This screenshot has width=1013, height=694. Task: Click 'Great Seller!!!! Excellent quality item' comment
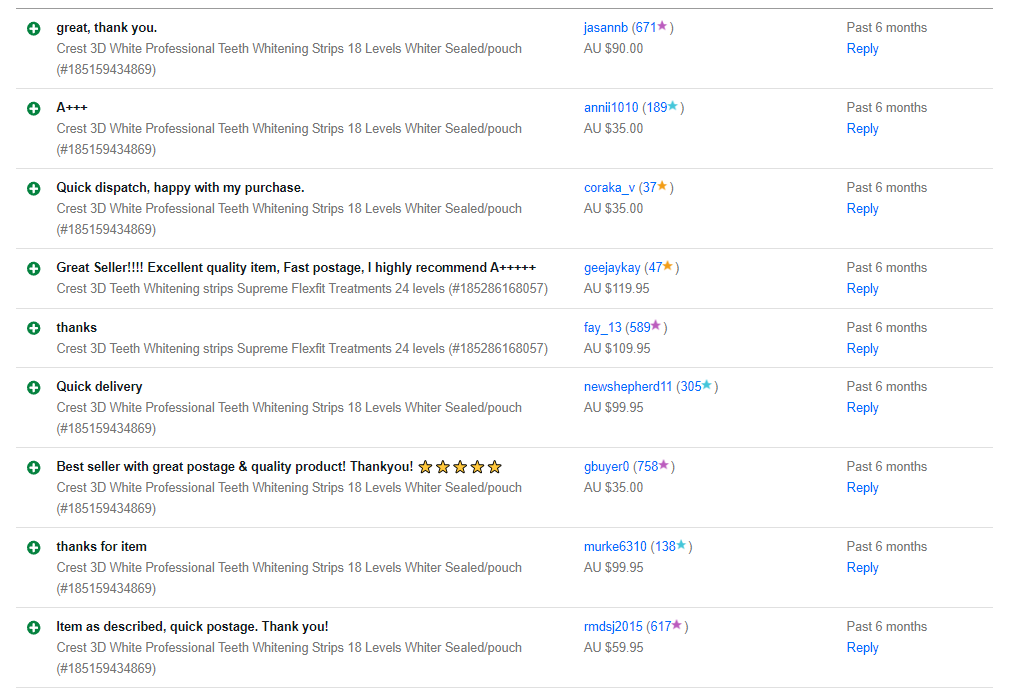[296, 268]
